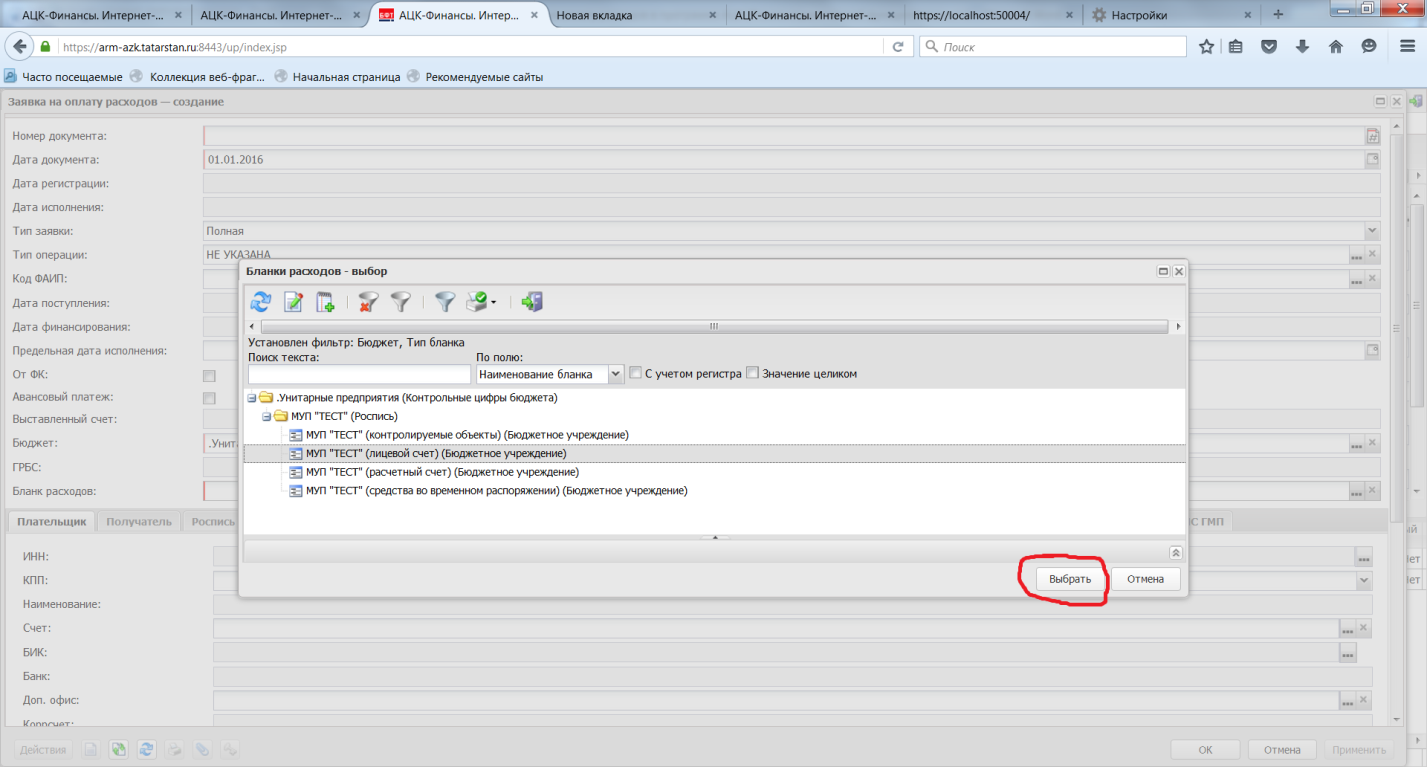
Task: Click the printer icon in dialog toolbar
Action: click(478, 302)
